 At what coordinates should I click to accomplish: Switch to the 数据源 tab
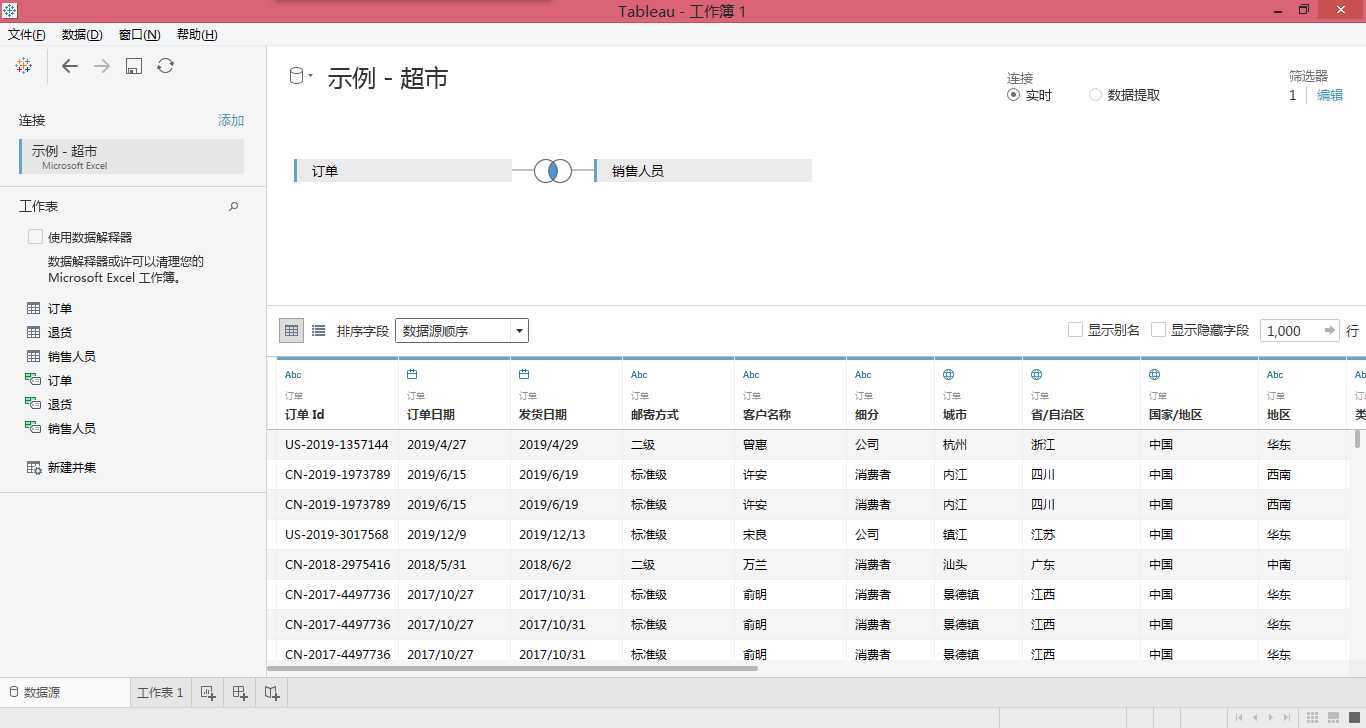pos(65,692)
